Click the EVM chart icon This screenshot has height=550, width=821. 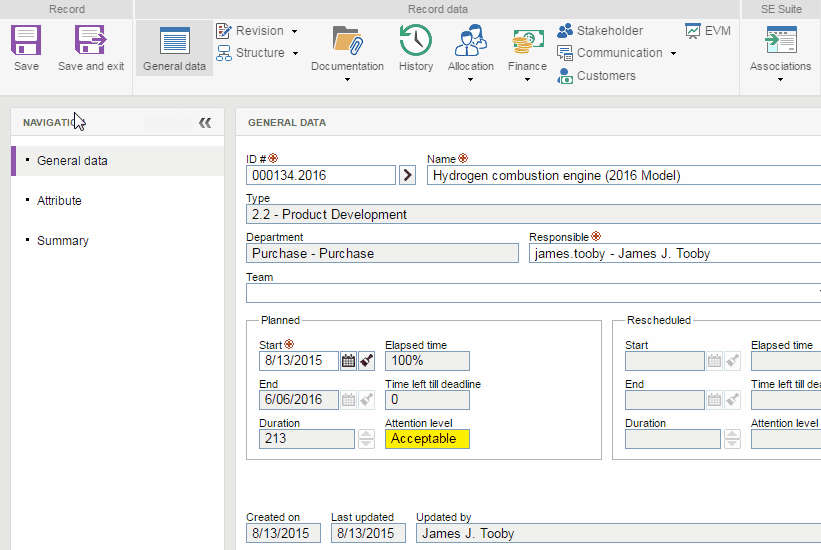[x=708, y=31]
